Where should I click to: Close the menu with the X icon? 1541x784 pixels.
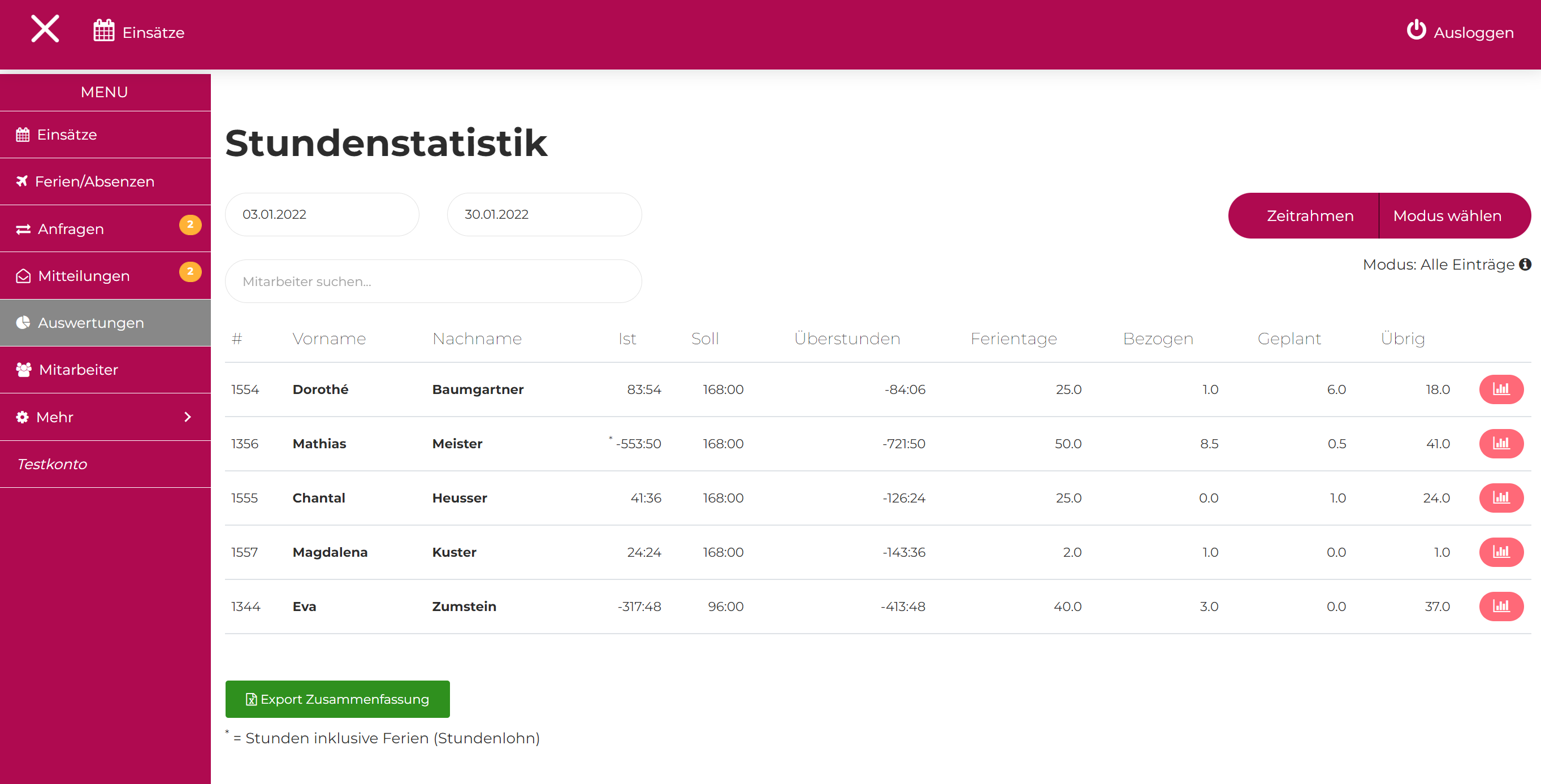coord(45,29)
